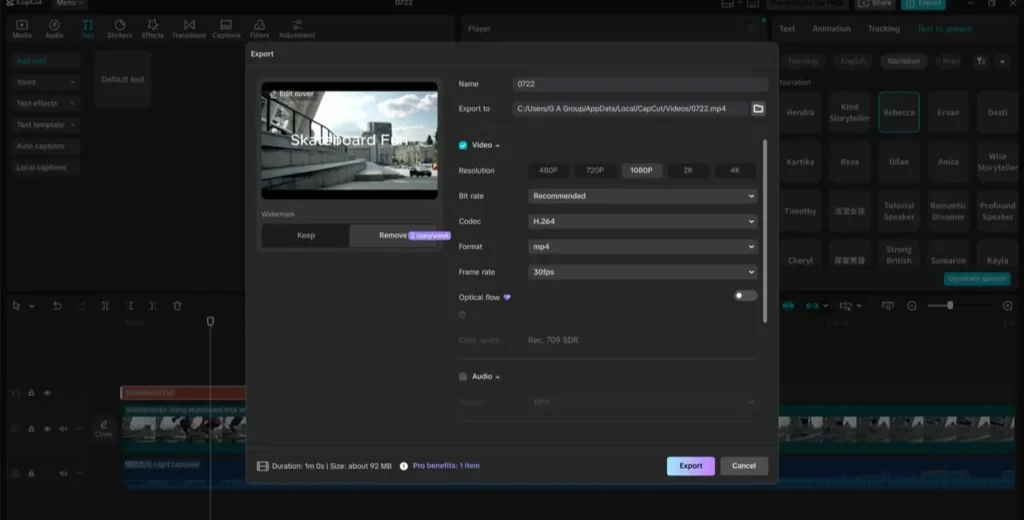Open the Bit rate Recommended dropdown
The image size is (1024, 520).
coord(643,196)
